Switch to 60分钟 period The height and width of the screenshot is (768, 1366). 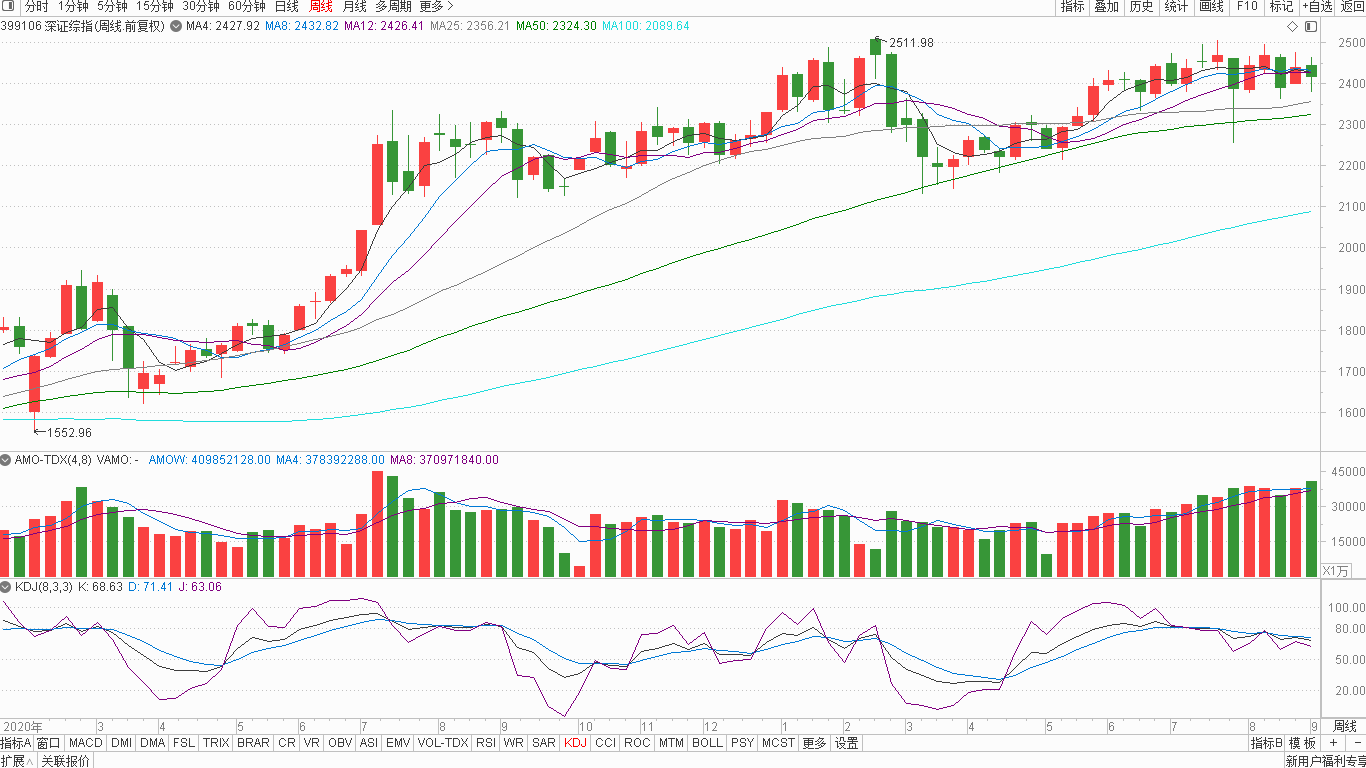coord(247,6)
